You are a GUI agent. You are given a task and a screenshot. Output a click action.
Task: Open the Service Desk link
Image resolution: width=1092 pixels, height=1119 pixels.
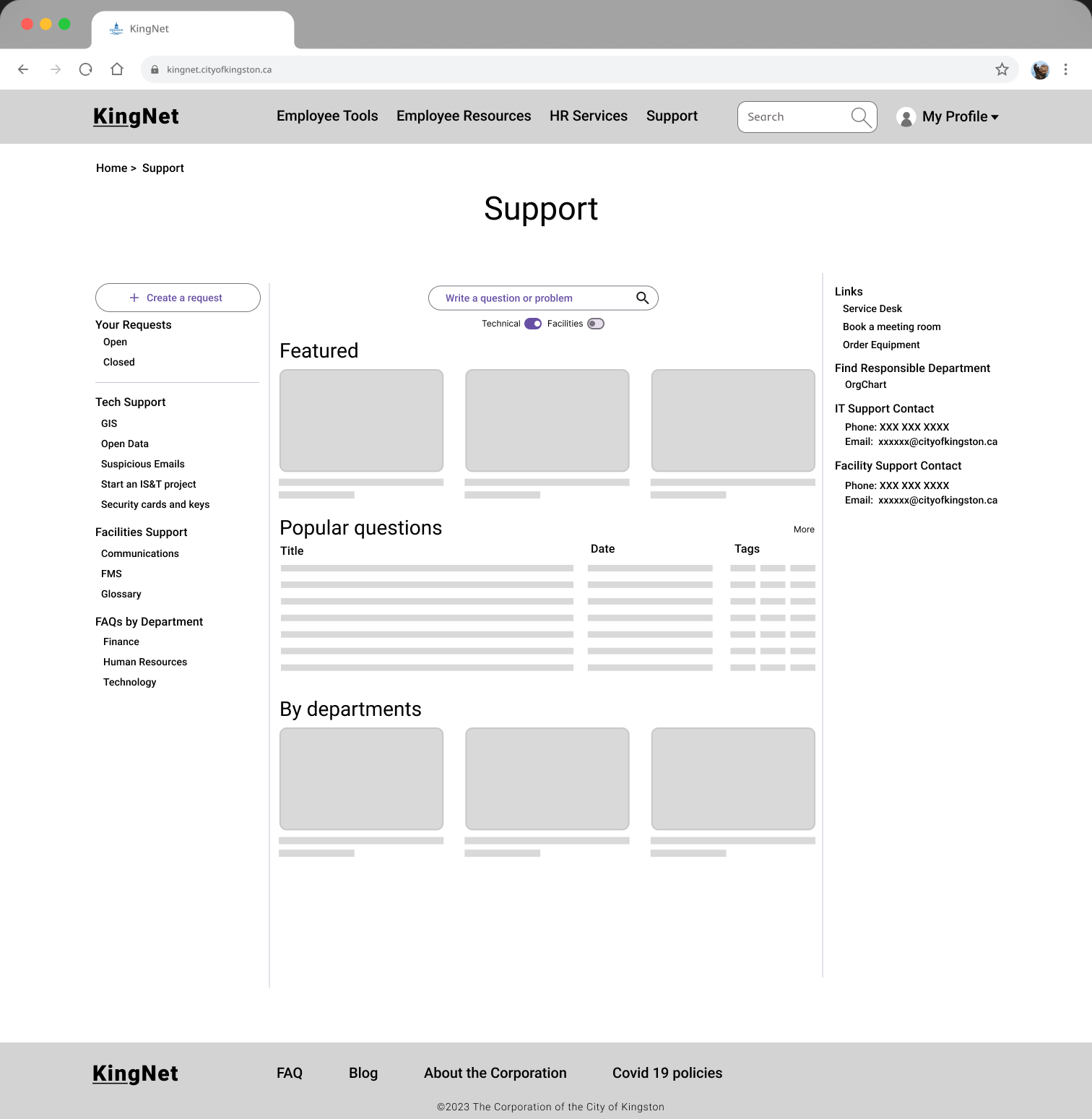(x=871, y=308)
